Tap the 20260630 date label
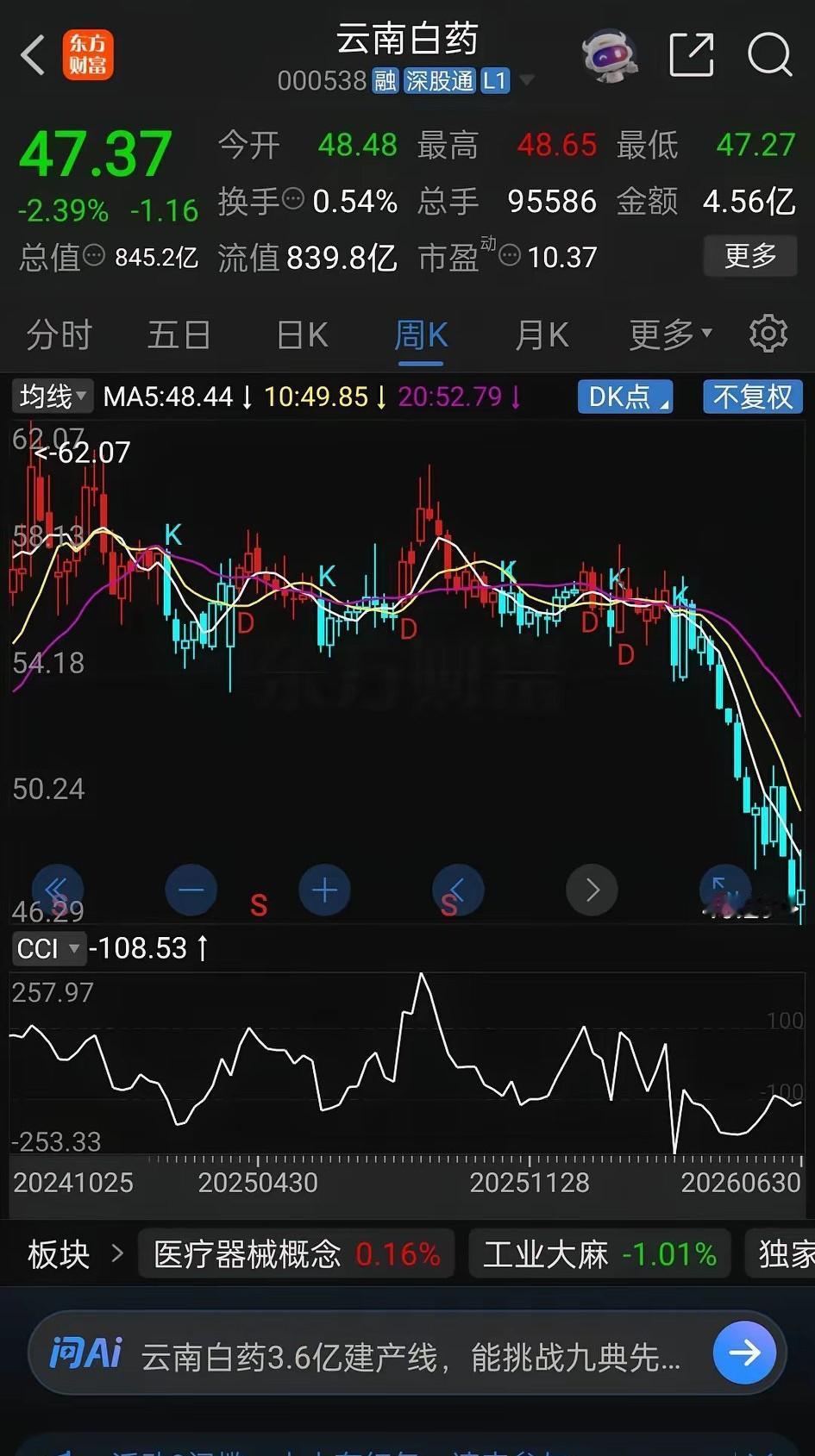815x1456 pixels. (741, 1182)
